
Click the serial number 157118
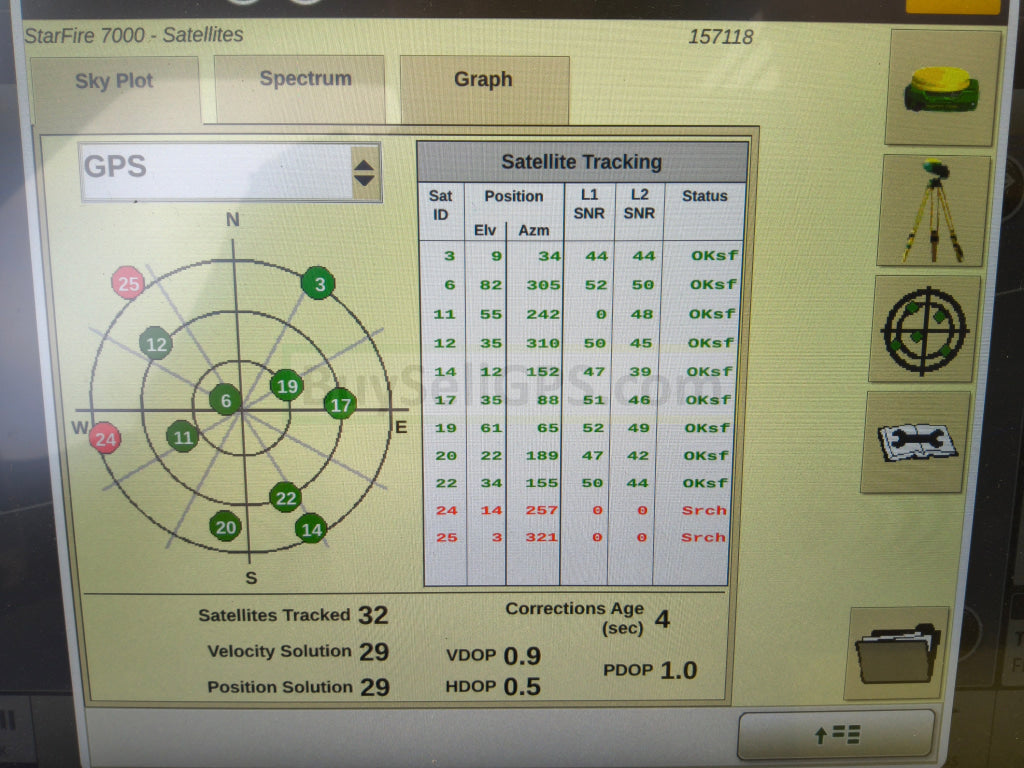[x=720, y=37]
